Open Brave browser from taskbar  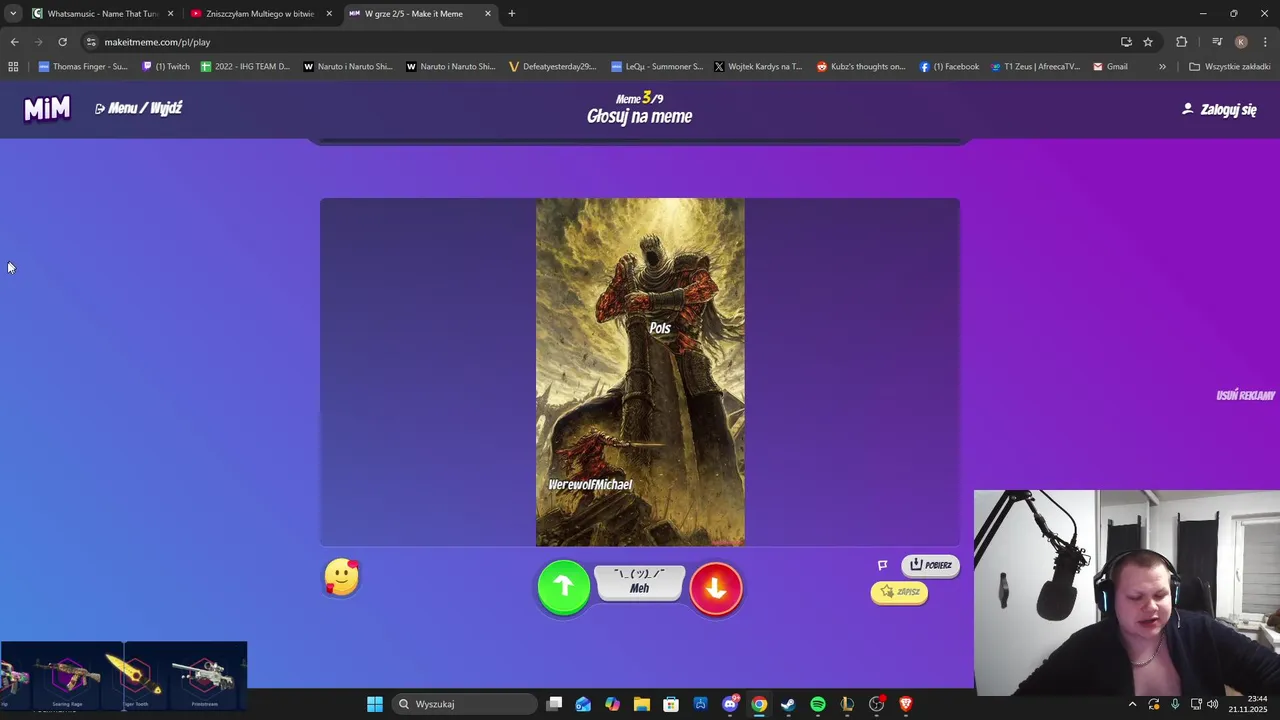[x=906, y=704]
